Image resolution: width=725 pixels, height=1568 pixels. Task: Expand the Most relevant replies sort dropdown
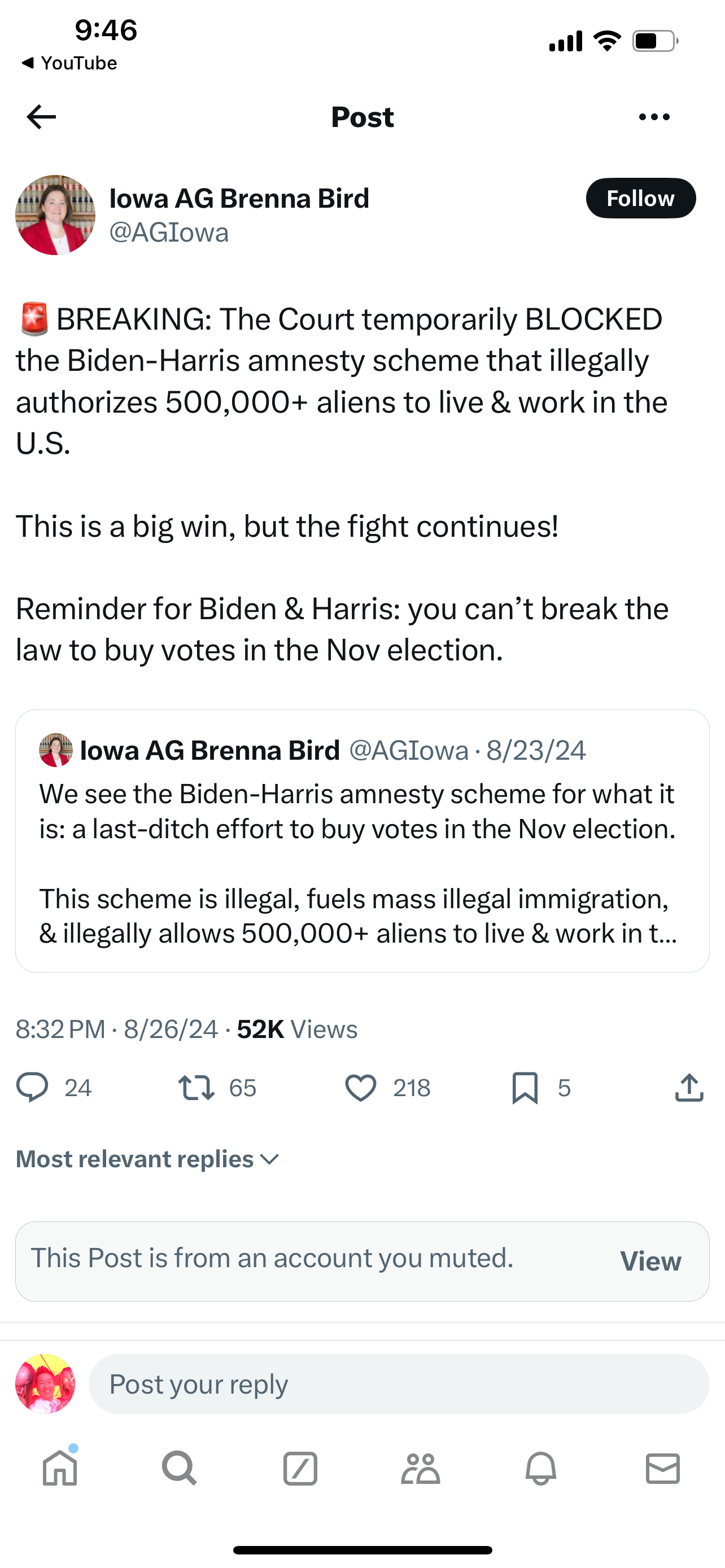pos(147,1159)
